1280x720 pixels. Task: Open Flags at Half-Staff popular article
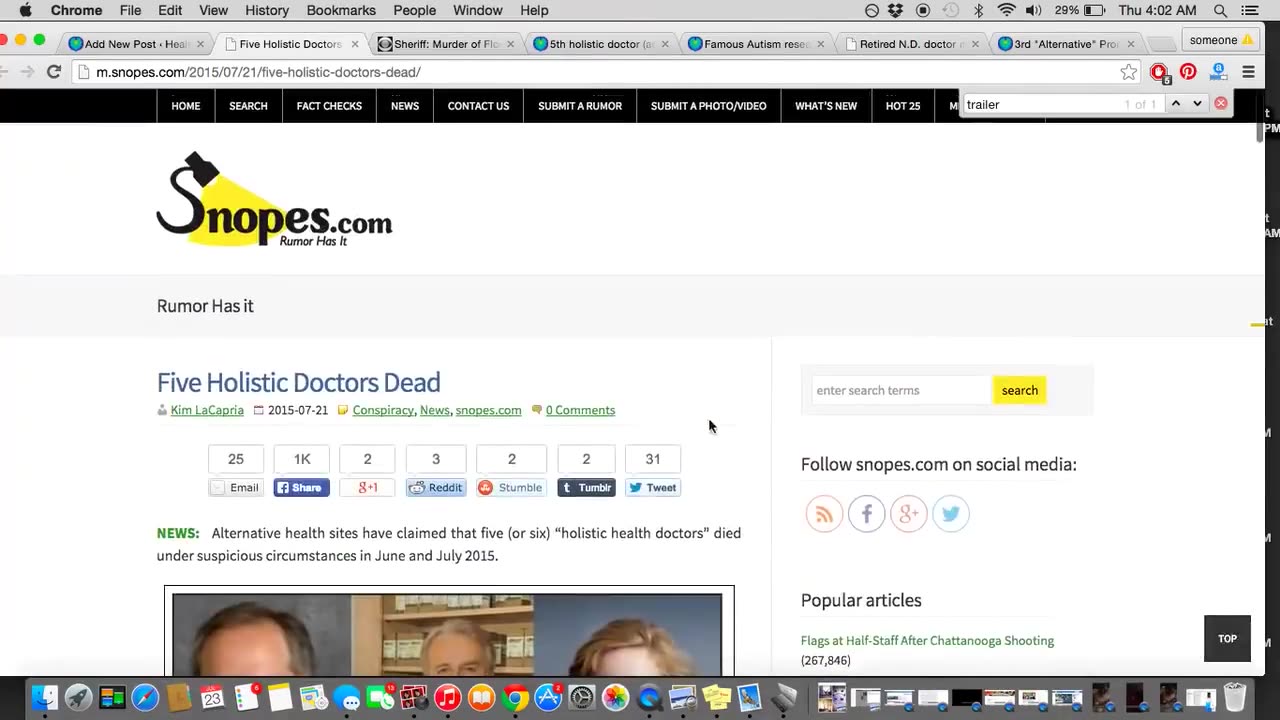tap(927, 641)
